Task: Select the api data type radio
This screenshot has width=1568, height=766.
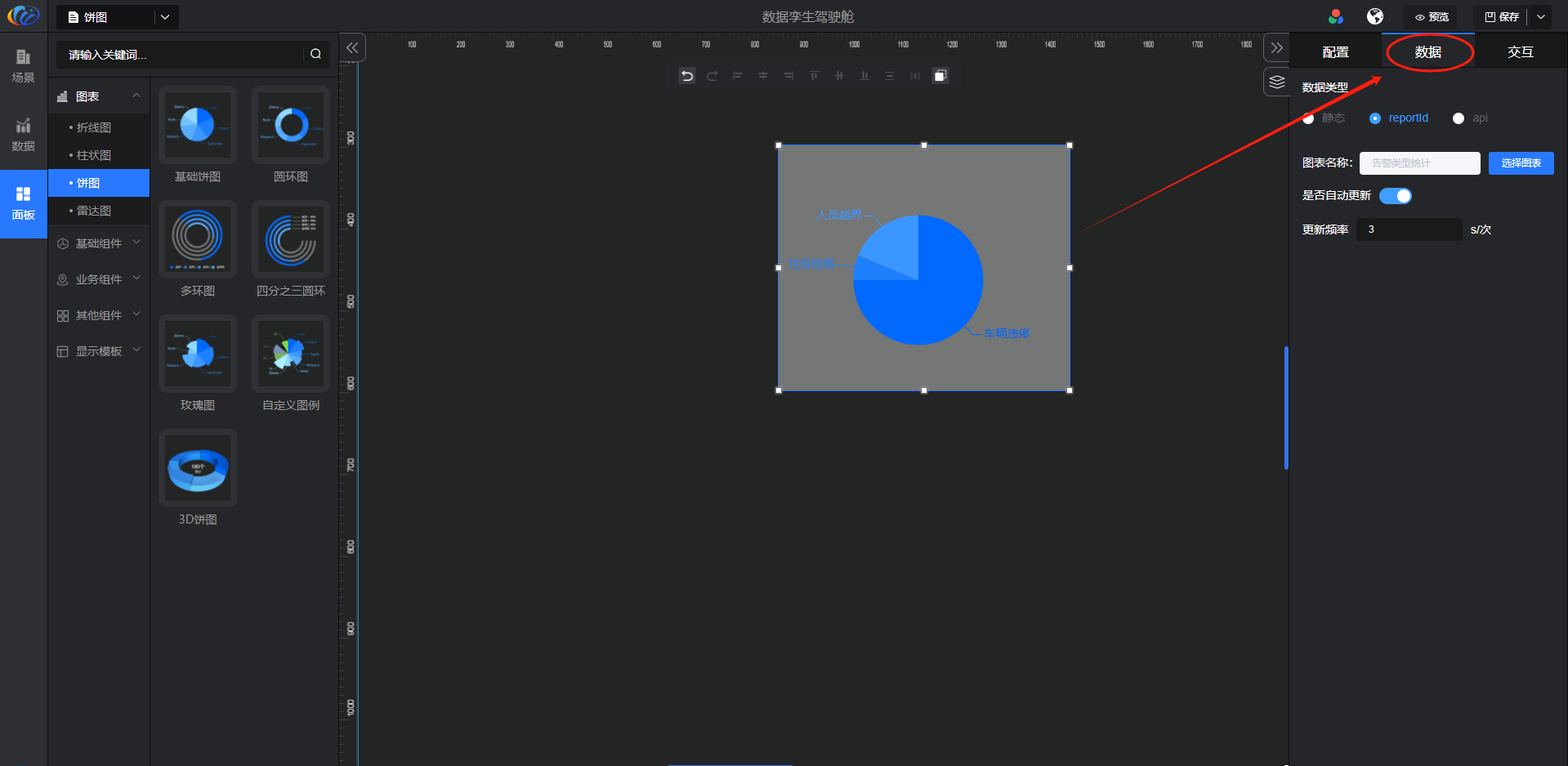Action: tap(1459, 118)
